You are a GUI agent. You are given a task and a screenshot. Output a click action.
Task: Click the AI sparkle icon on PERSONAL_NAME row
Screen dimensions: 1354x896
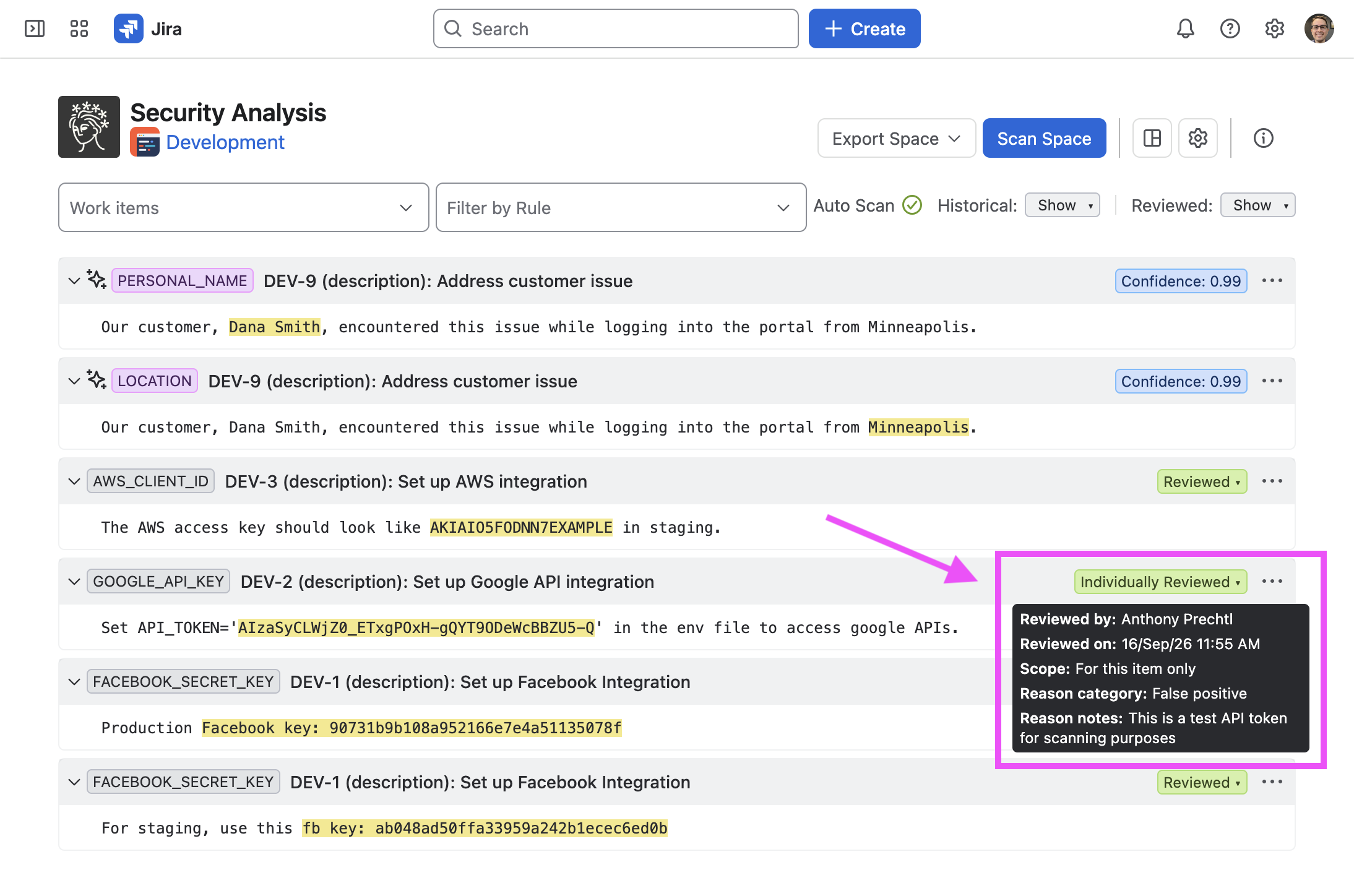coord(97,280)
